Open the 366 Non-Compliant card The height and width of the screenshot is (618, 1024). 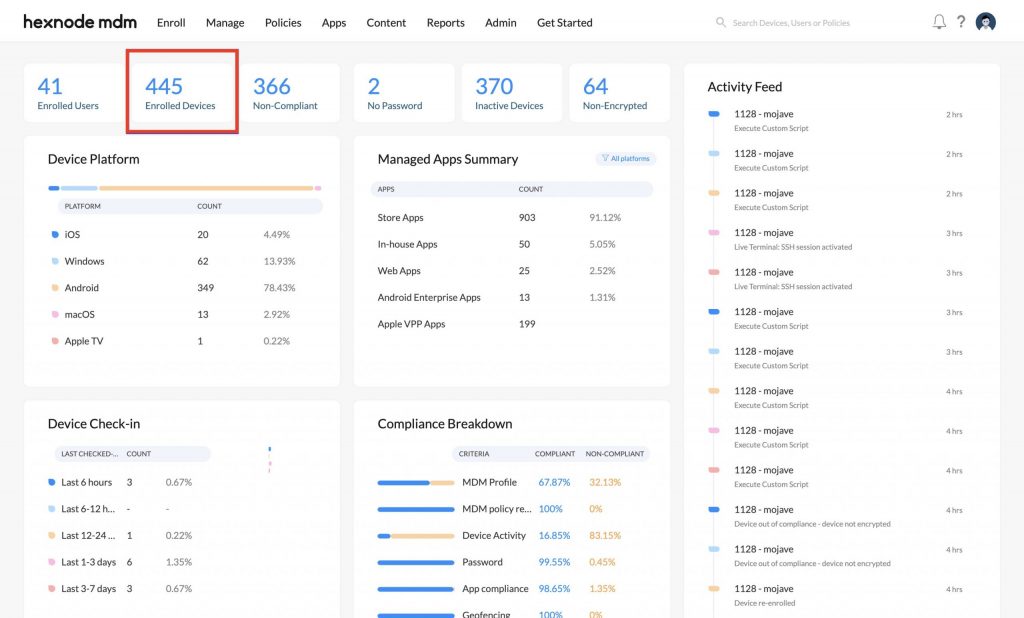pos(289,93)
